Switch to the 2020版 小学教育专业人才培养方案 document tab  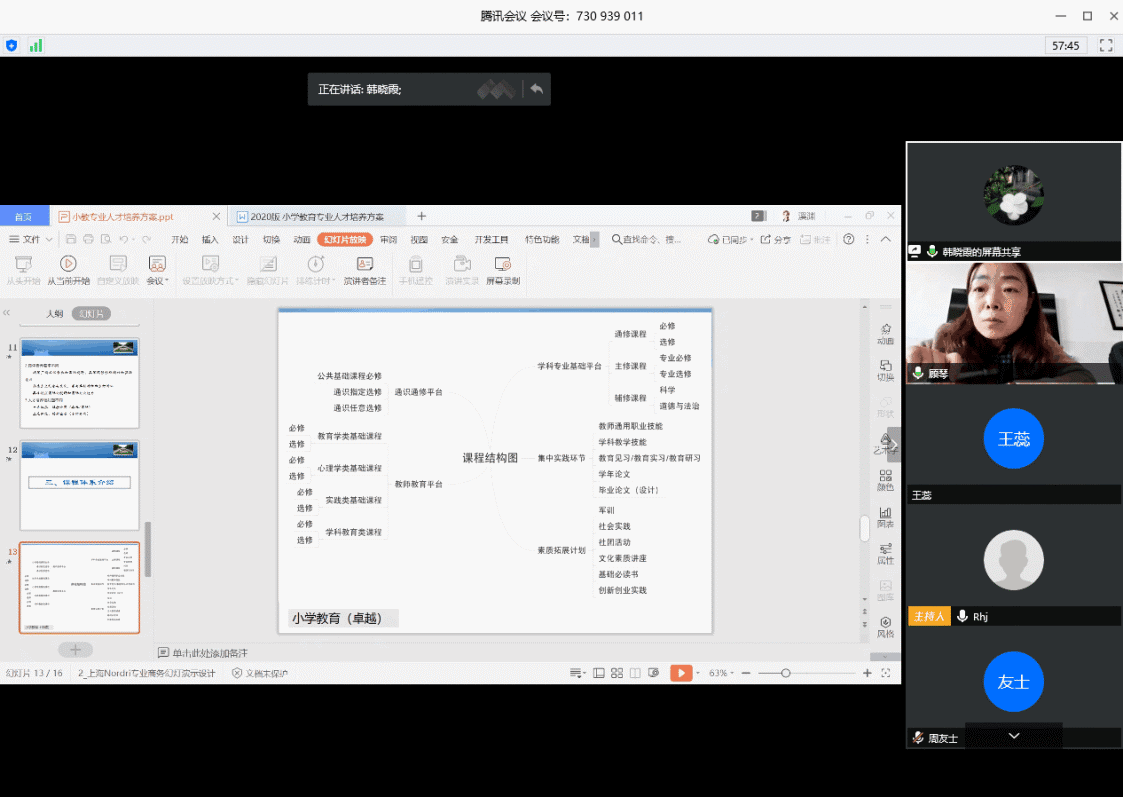click(x=317, y=216)
